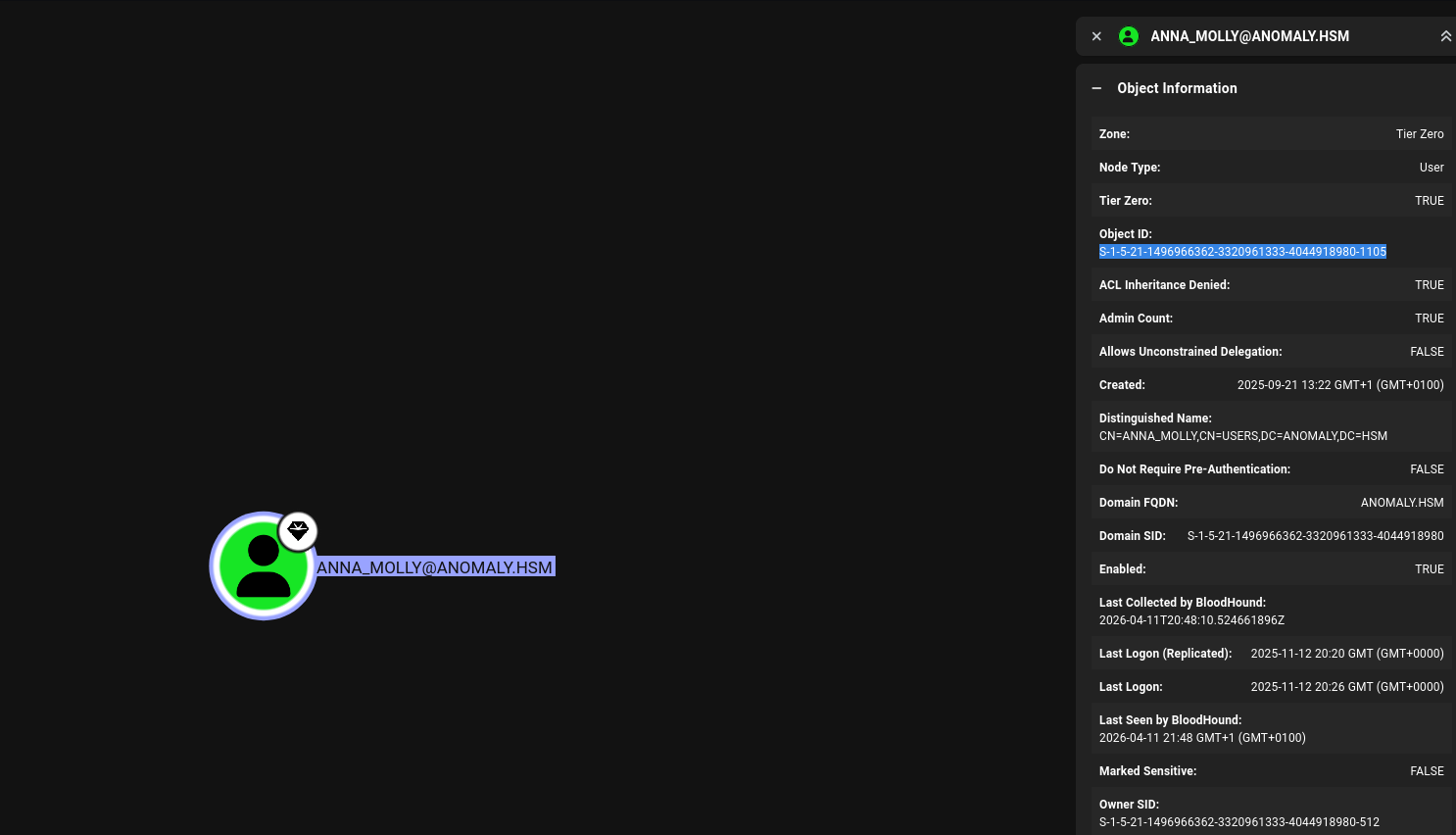Click the Allows Unconstrained Delegation row
The height and width of the screenshot is (835, 1456).
[1272, 352]
